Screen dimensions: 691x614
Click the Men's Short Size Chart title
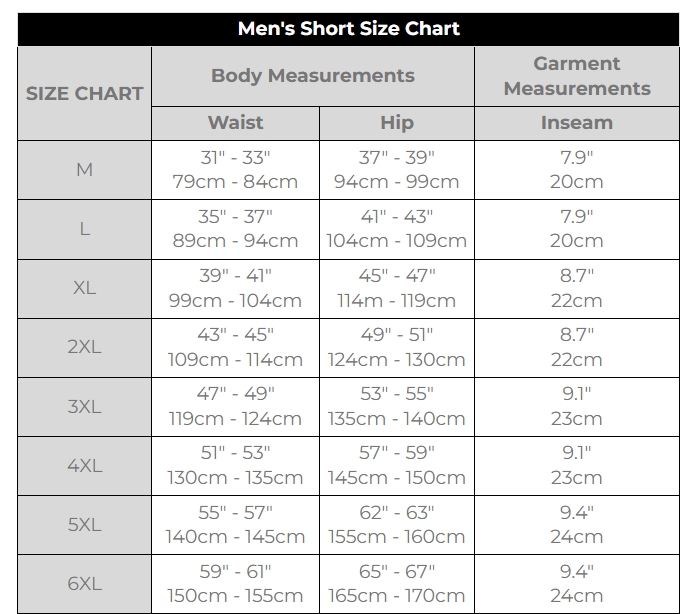click(348, 29)
